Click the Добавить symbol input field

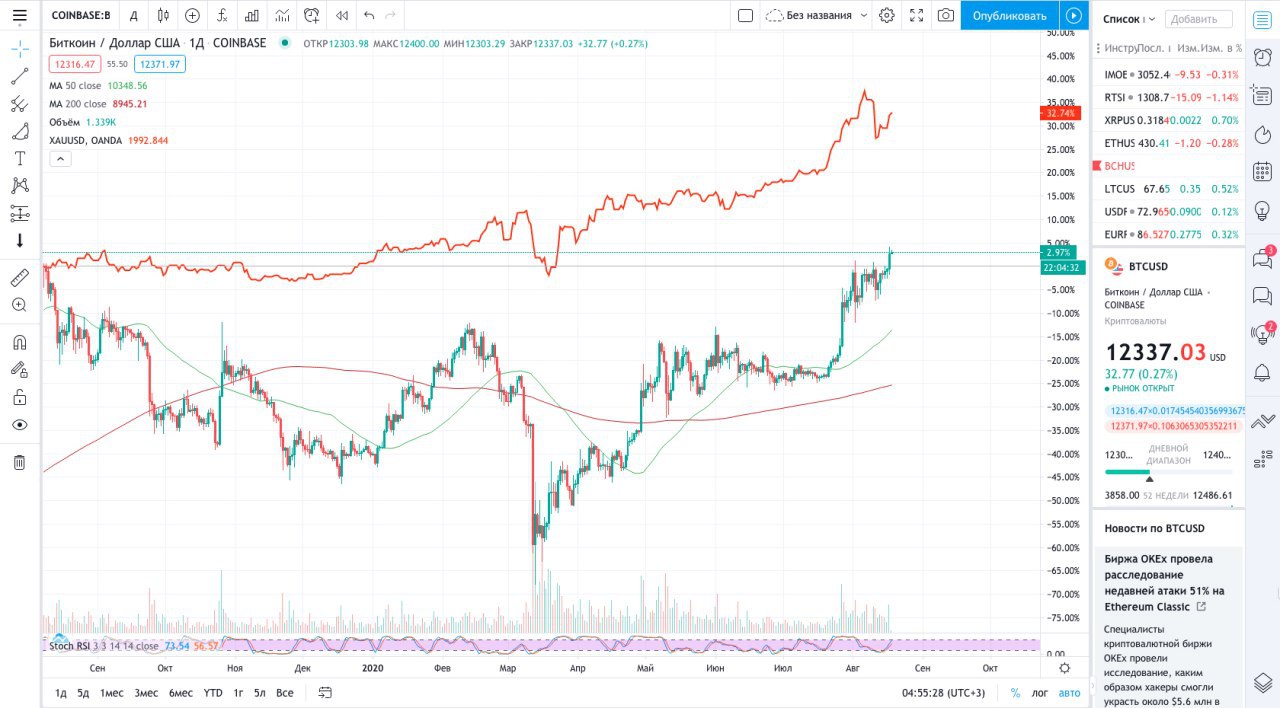click(x=1198, y=19)
